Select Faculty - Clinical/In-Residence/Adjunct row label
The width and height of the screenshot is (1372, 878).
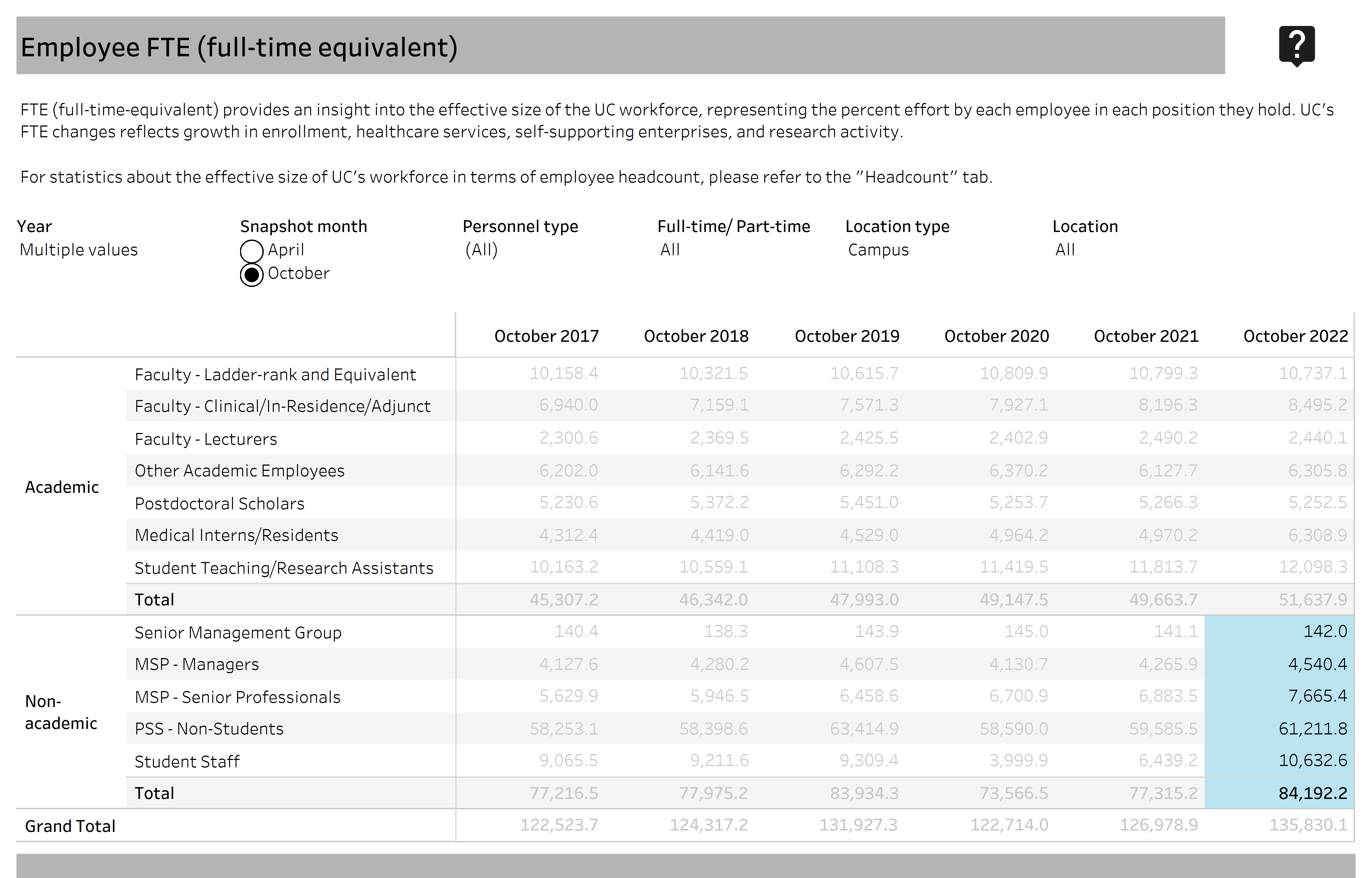[283, 406]
